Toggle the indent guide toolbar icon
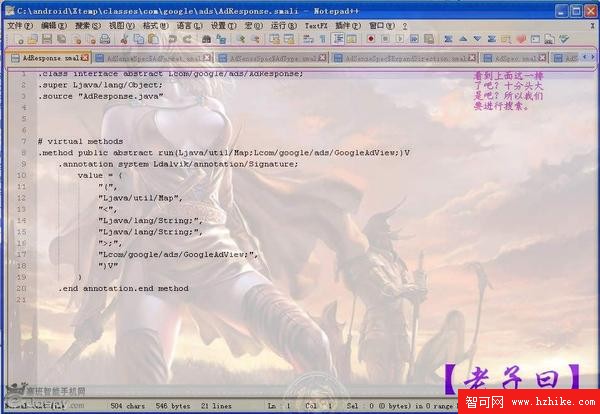This screenshot has width=600, height=414. pyautogui.click(x=337, y=39)
